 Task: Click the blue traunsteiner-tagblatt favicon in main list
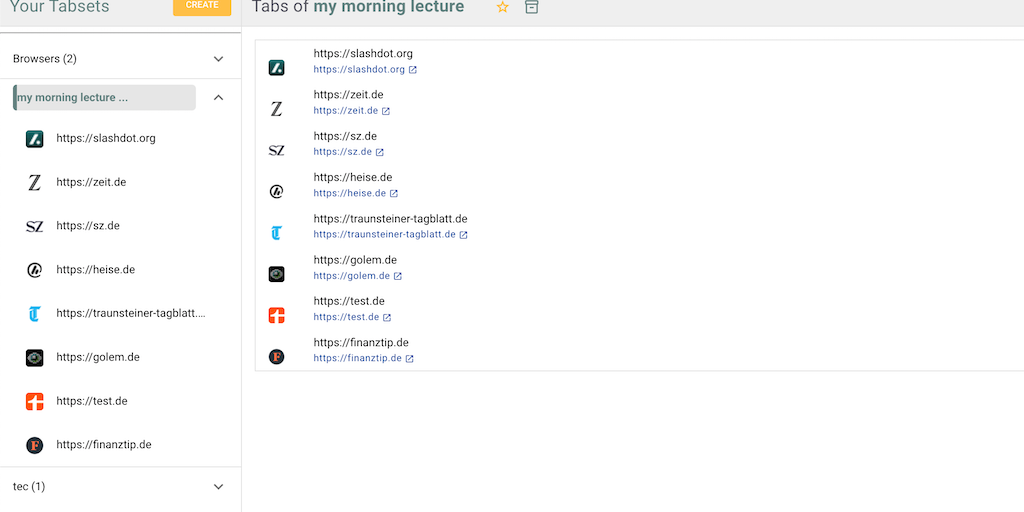tap(277, 233)
